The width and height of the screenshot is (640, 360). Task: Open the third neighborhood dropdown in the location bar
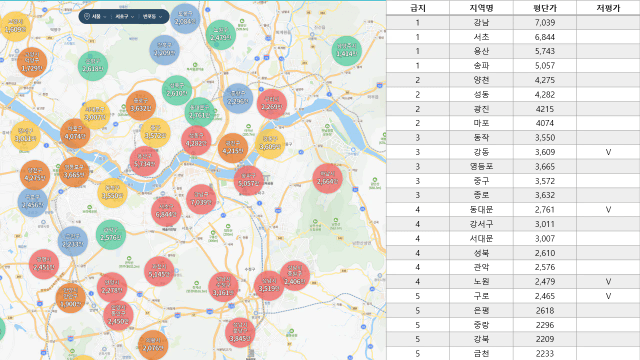152,17
